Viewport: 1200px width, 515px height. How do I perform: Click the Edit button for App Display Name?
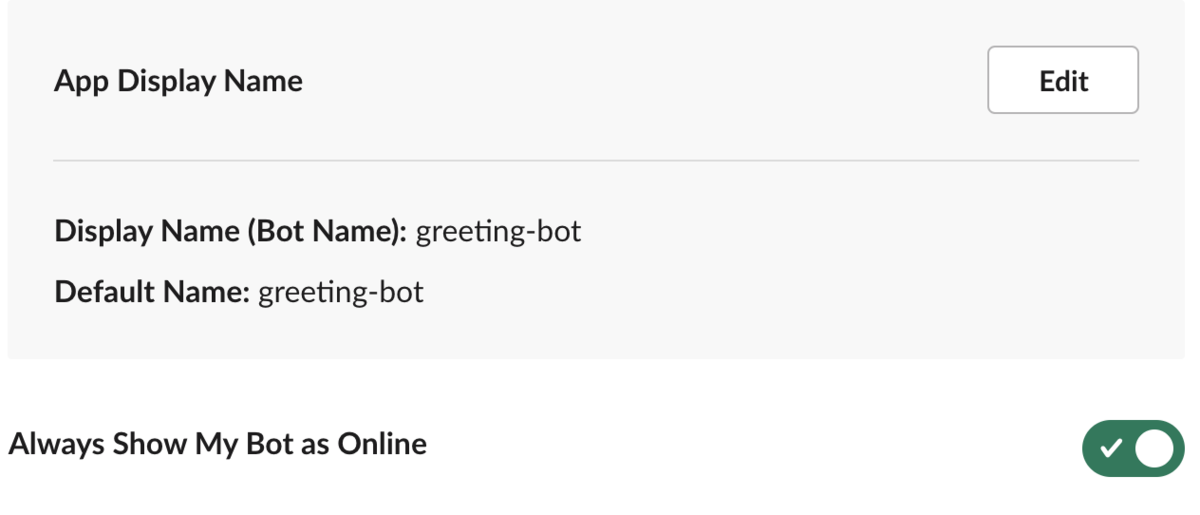tap(1062, 80)
